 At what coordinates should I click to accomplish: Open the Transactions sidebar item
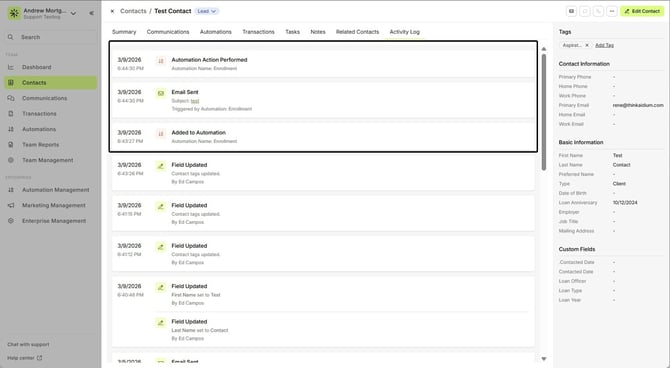(50, 114)
